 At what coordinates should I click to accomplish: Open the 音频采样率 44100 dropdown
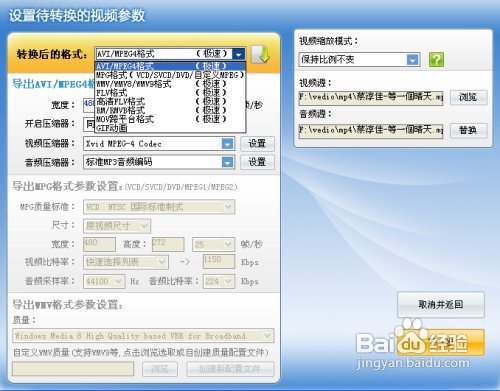click(104, 281)
